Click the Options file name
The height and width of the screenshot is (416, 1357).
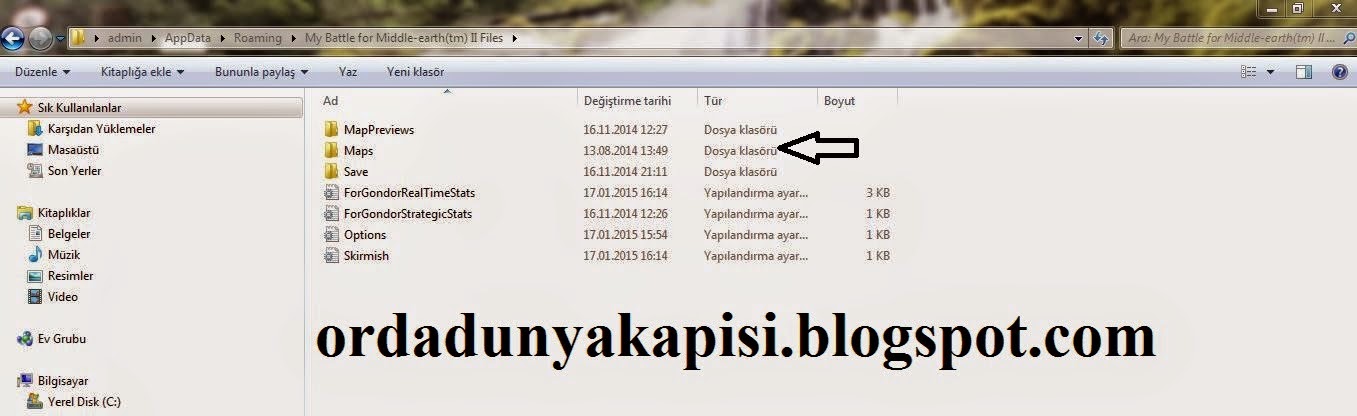coord(365,235)
